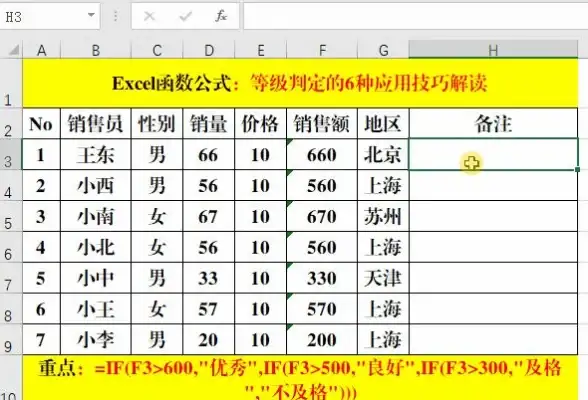
Task: Select row 7 header
Action: tap(11, 278)
